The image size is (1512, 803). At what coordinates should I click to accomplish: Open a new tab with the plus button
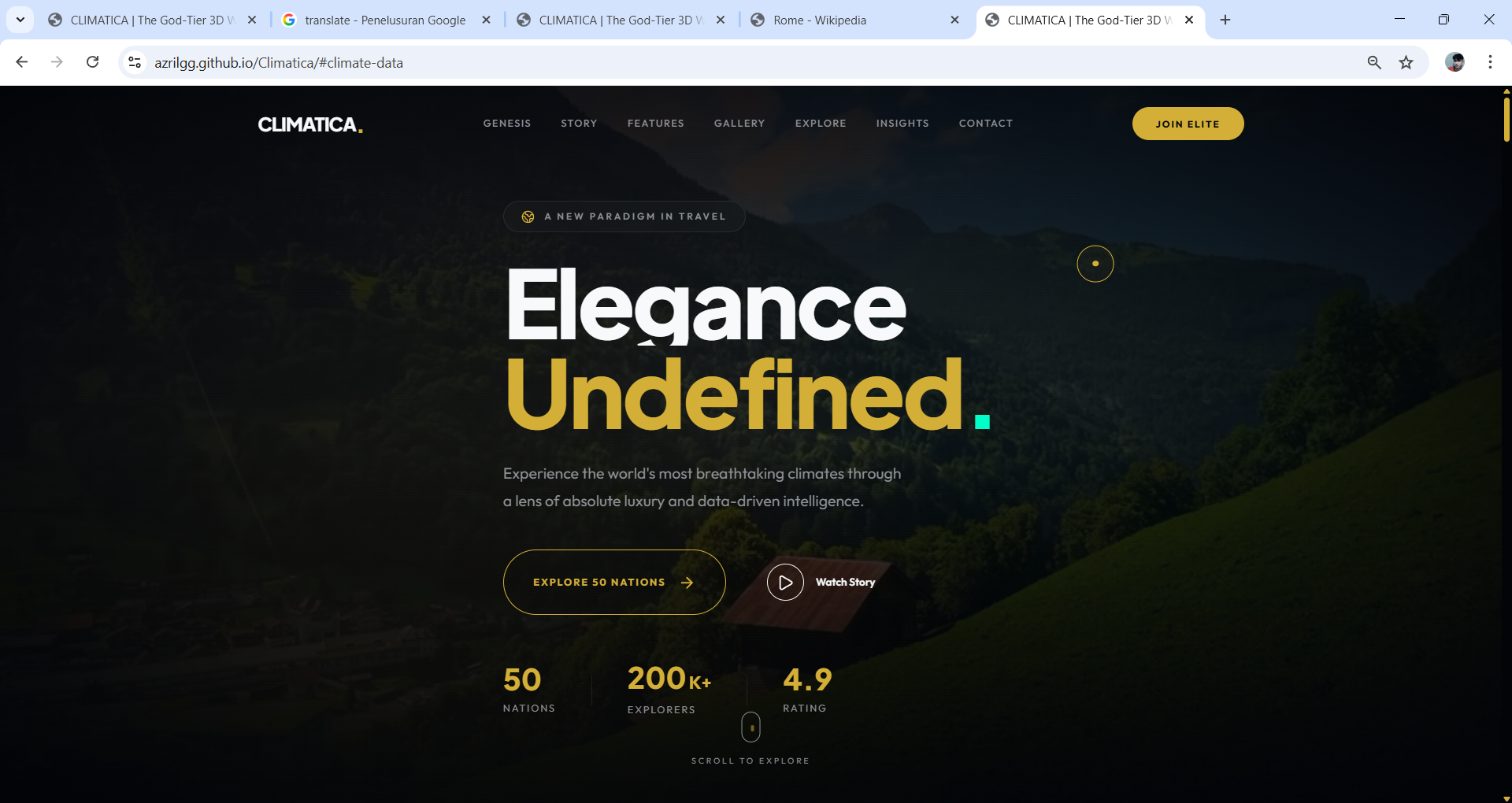click(x=1225, y=20)
